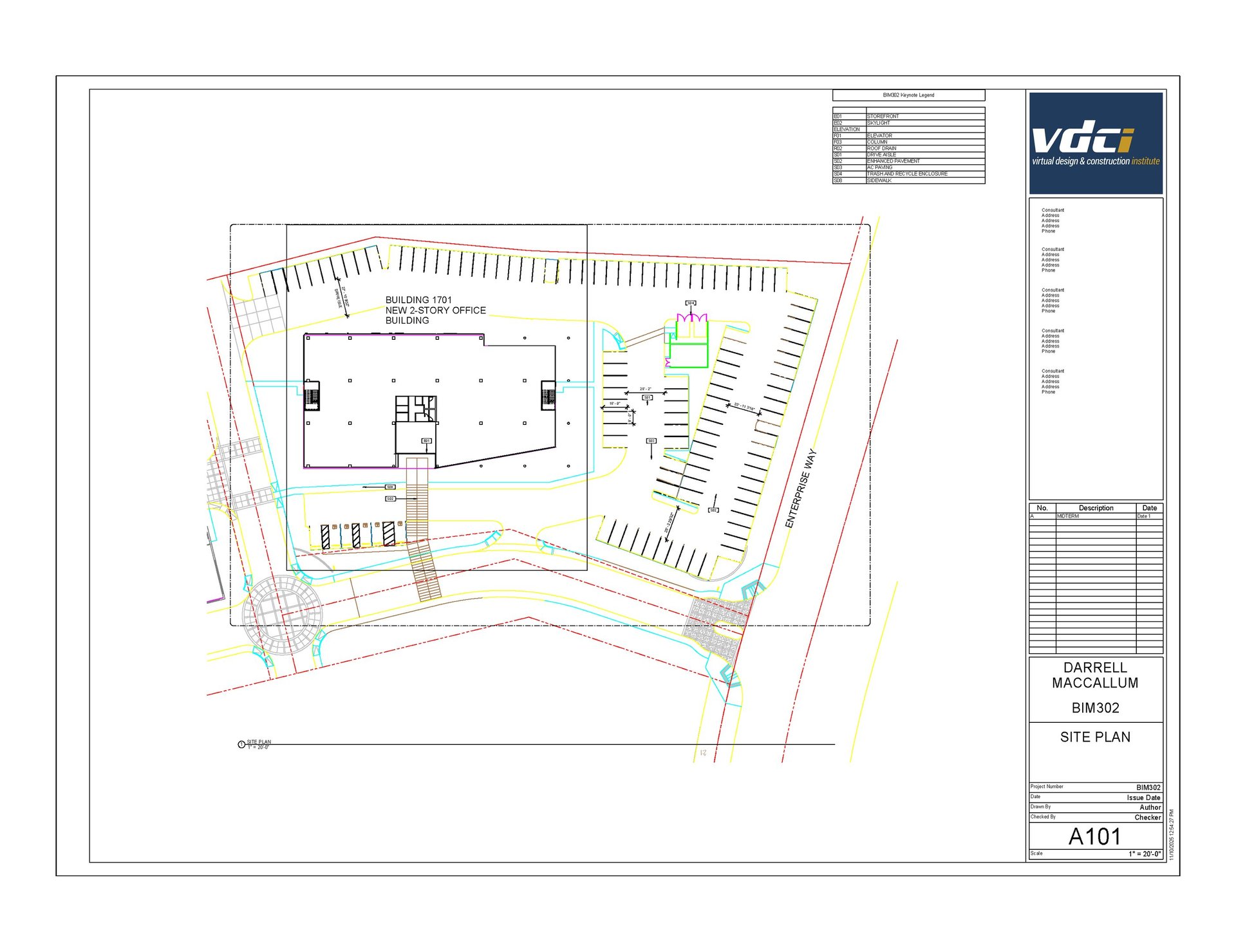Click the A101 sheet number
Screen dimensions: 1236x952
click(1094, 836)
